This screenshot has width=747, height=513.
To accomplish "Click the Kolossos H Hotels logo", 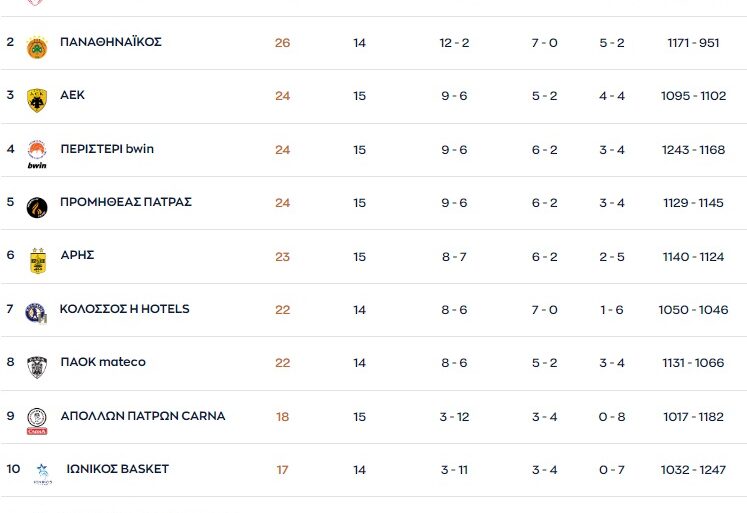I will click(x=37, y=312).
